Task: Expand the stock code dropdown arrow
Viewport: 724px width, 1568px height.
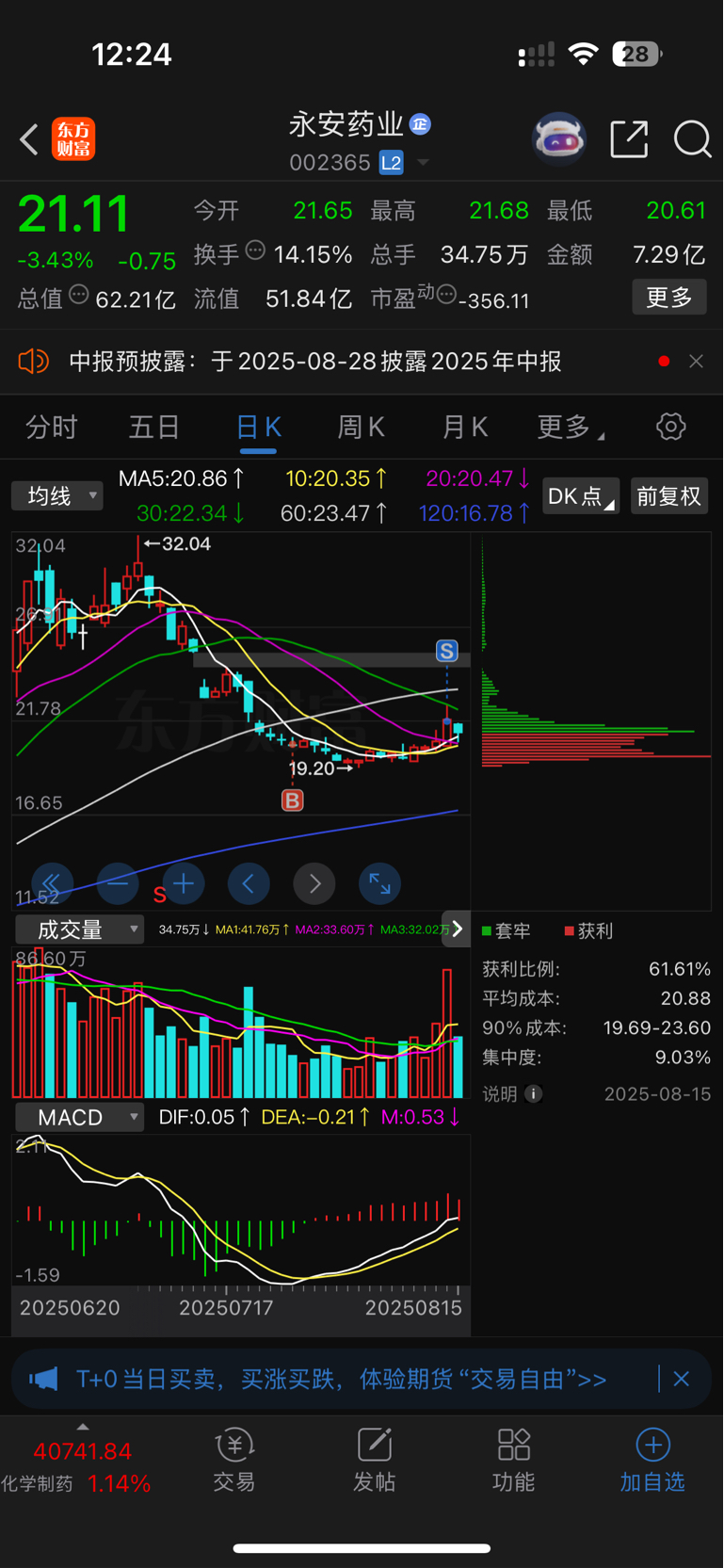Action: click(x=423, y=163)
